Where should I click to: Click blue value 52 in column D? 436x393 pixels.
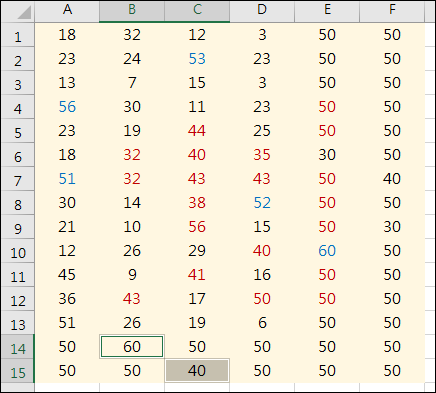tap(262, 203)
